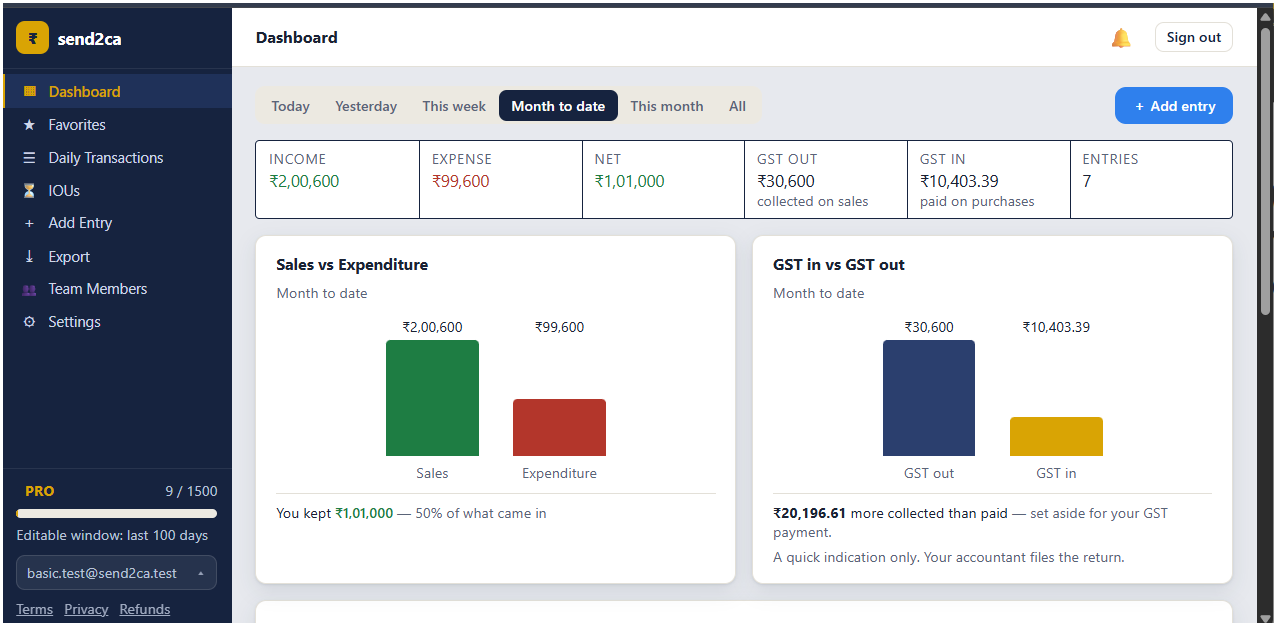
Task: Click the ₹2,00,600 label above Sales bar
Action: click(x=432, y=327)
